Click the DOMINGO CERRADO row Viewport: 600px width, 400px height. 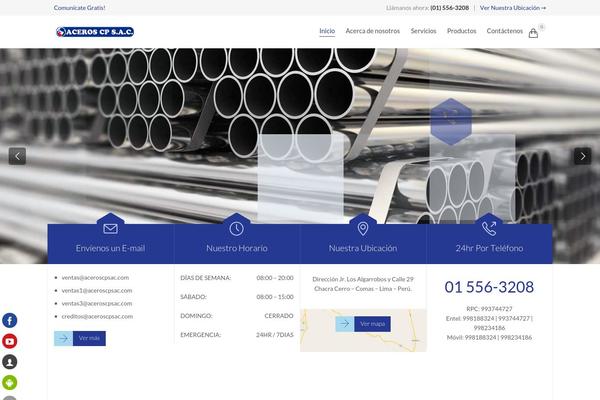point(237,316)
